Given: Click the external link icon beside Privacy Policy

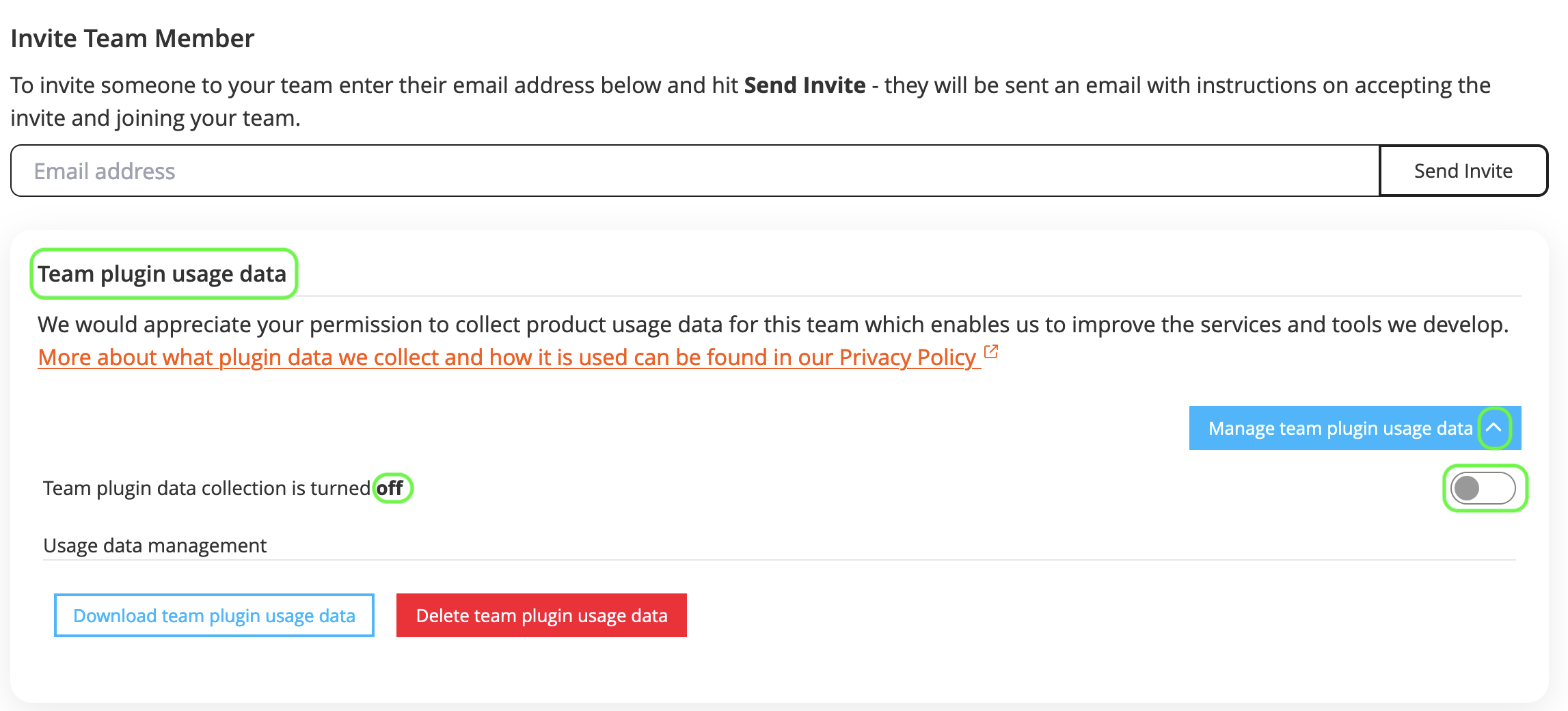Looking at the screenshot, I should point(991,352).
